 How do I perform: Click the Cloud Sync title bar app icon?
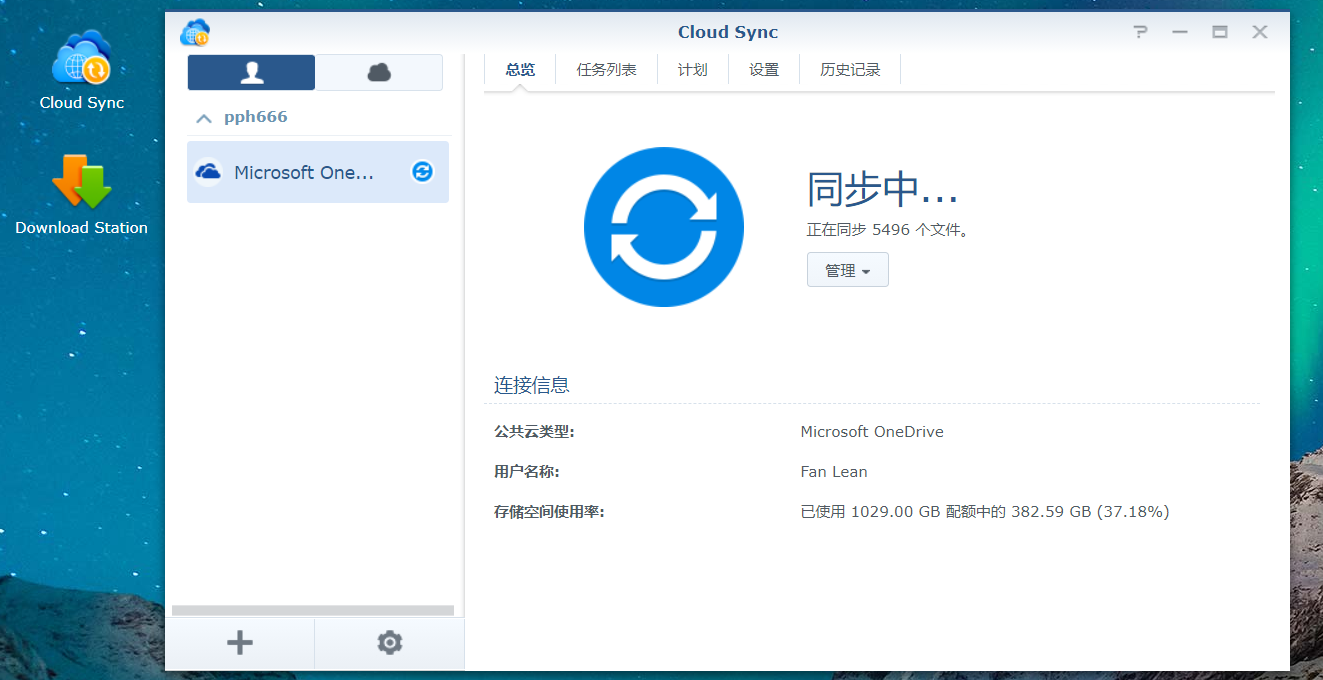(x=195, y=33)
